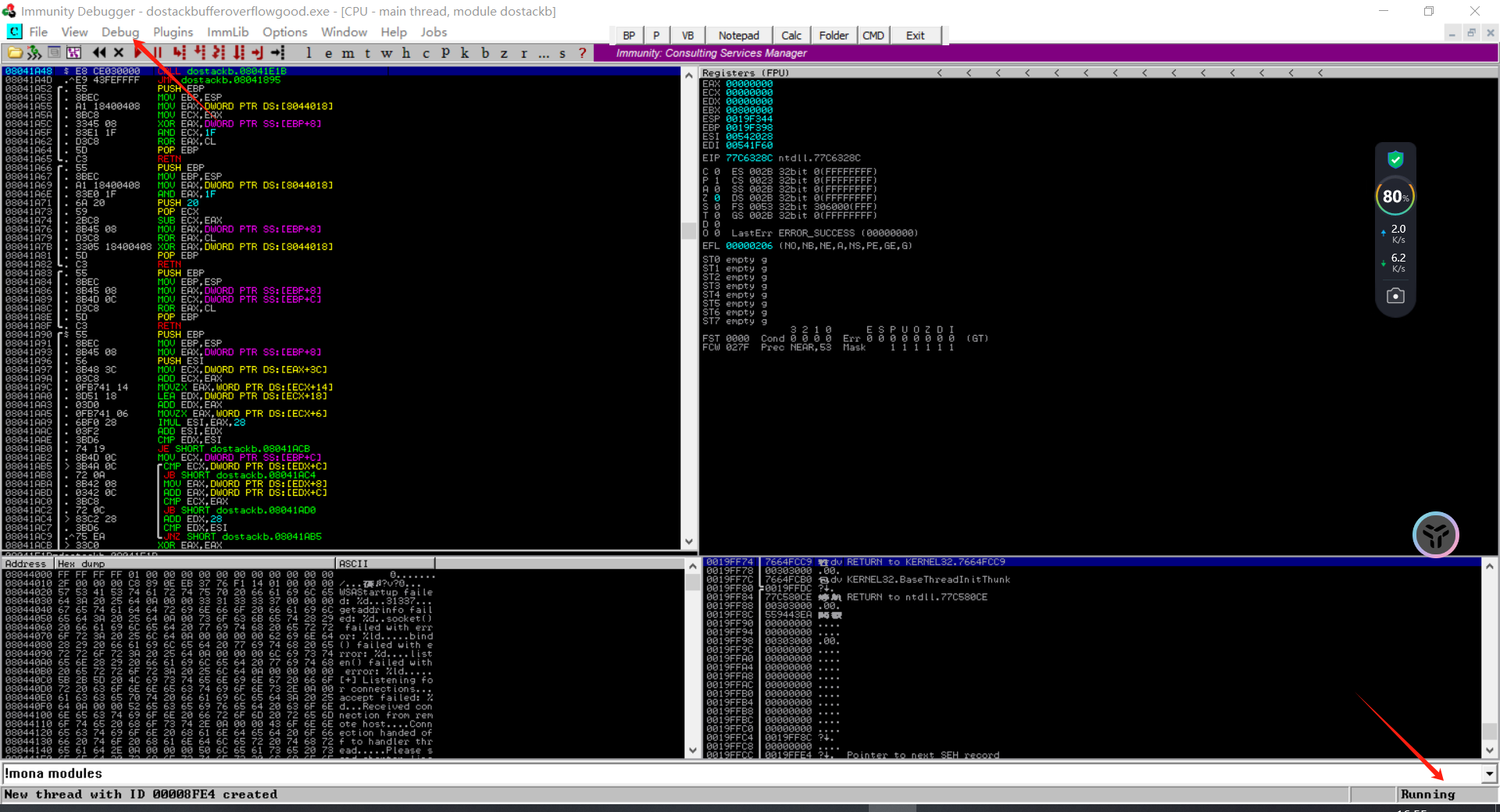Open the Debug menu
The height and width of the screenshot is (812, 1500).
(120, 32)
